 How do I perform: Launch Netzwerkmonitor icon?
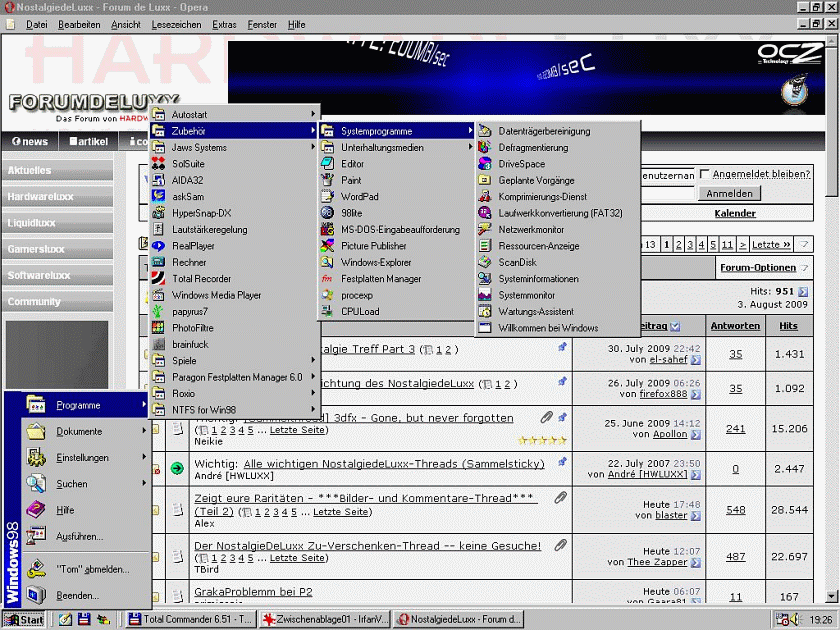coord(485,229)
